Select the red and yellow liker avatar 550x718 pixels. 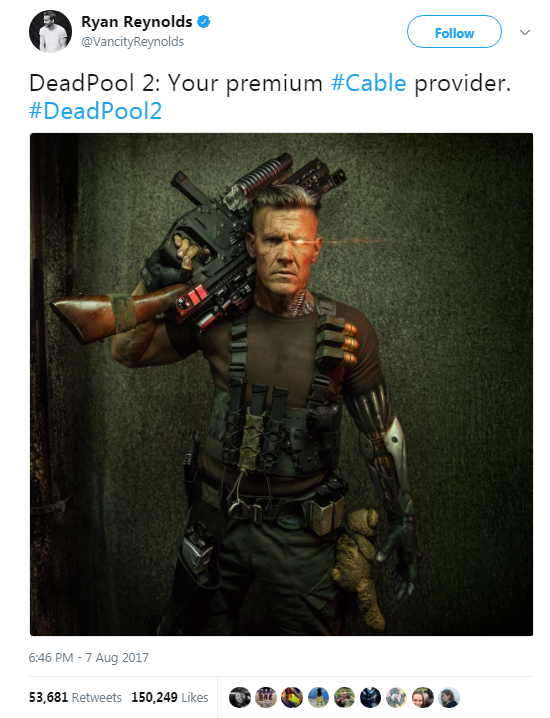click(292, 697)
